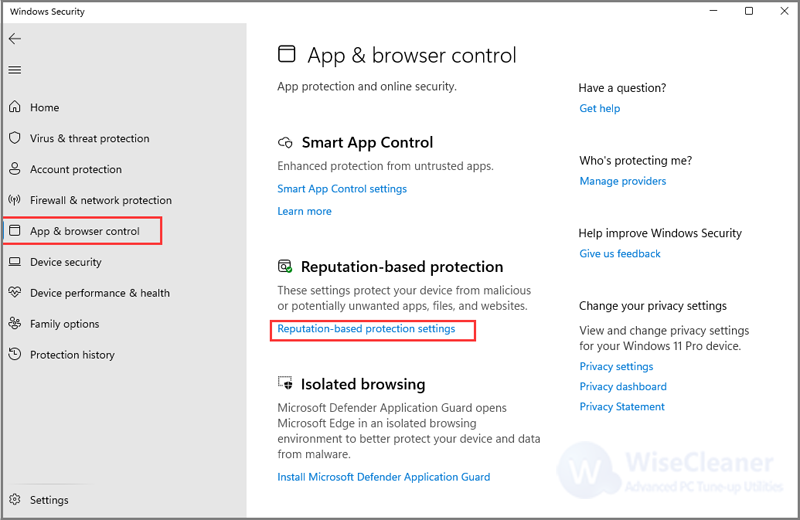Click the Settings gear icon
The image size is (800, 520).
click(15, 499)
